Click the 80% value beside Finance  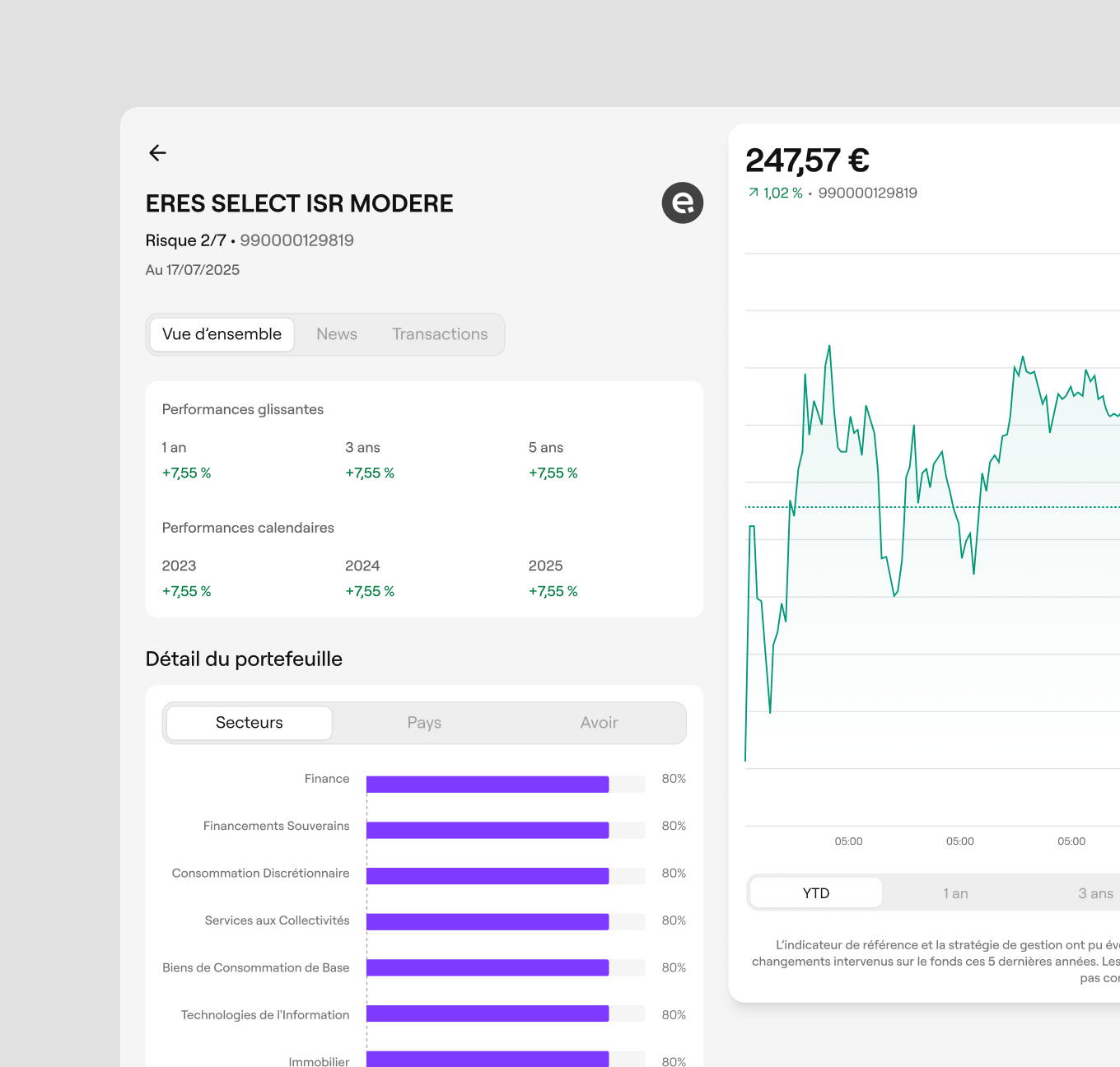tap(674, 779)
